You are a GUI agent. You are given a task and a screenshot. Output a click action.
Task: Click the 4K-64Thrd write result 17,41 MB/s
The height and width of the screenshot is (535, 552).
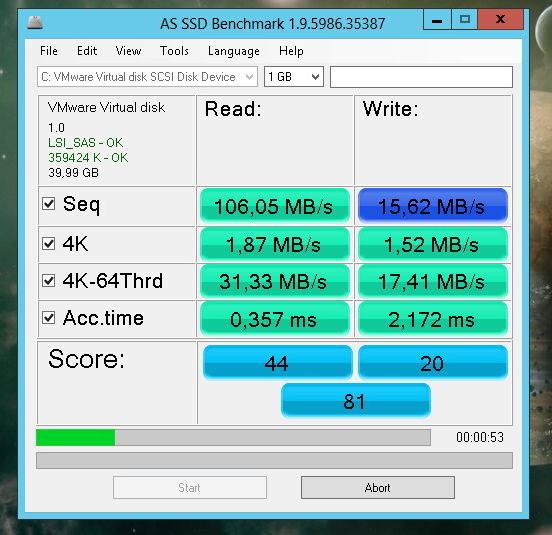click(433, 281)
